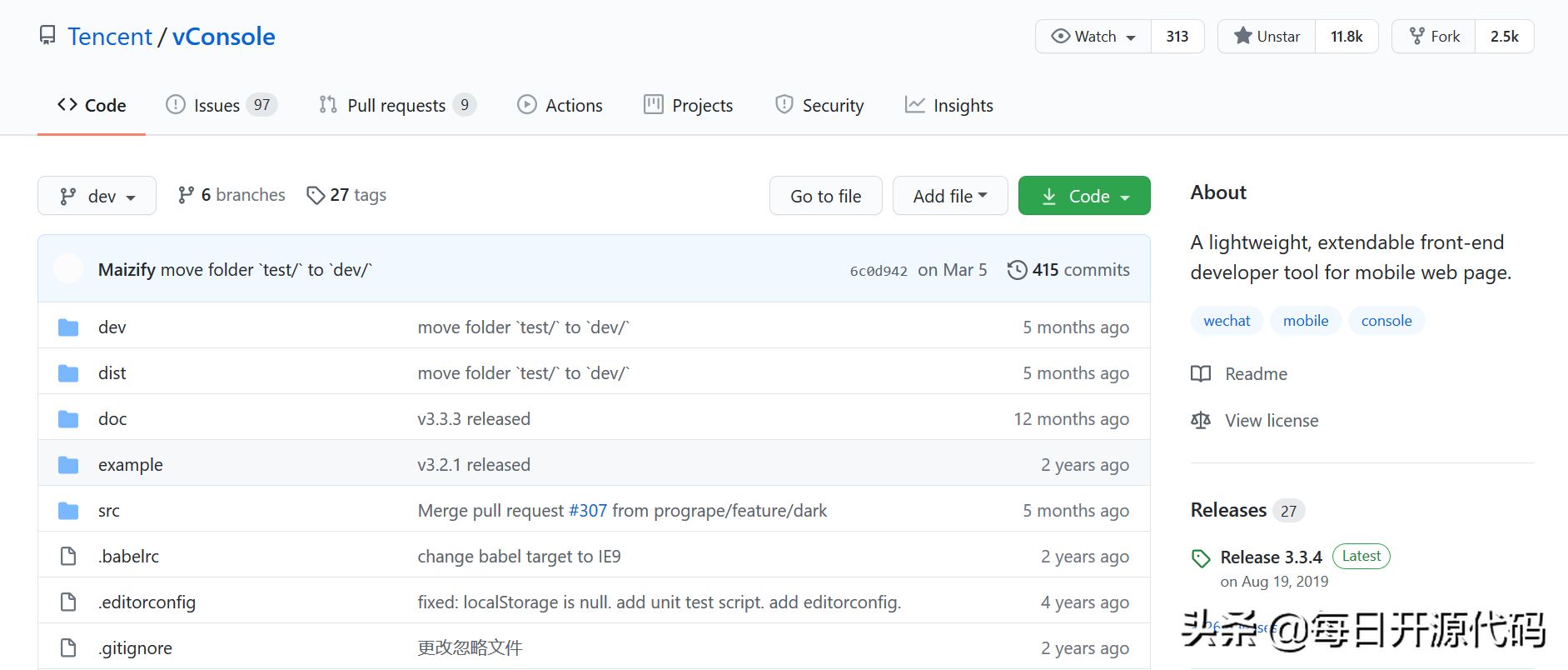The image size is (1568, 670).
Task: View the 2.5k forks count
Action: pyautogui.click(x=1504, y=37)
